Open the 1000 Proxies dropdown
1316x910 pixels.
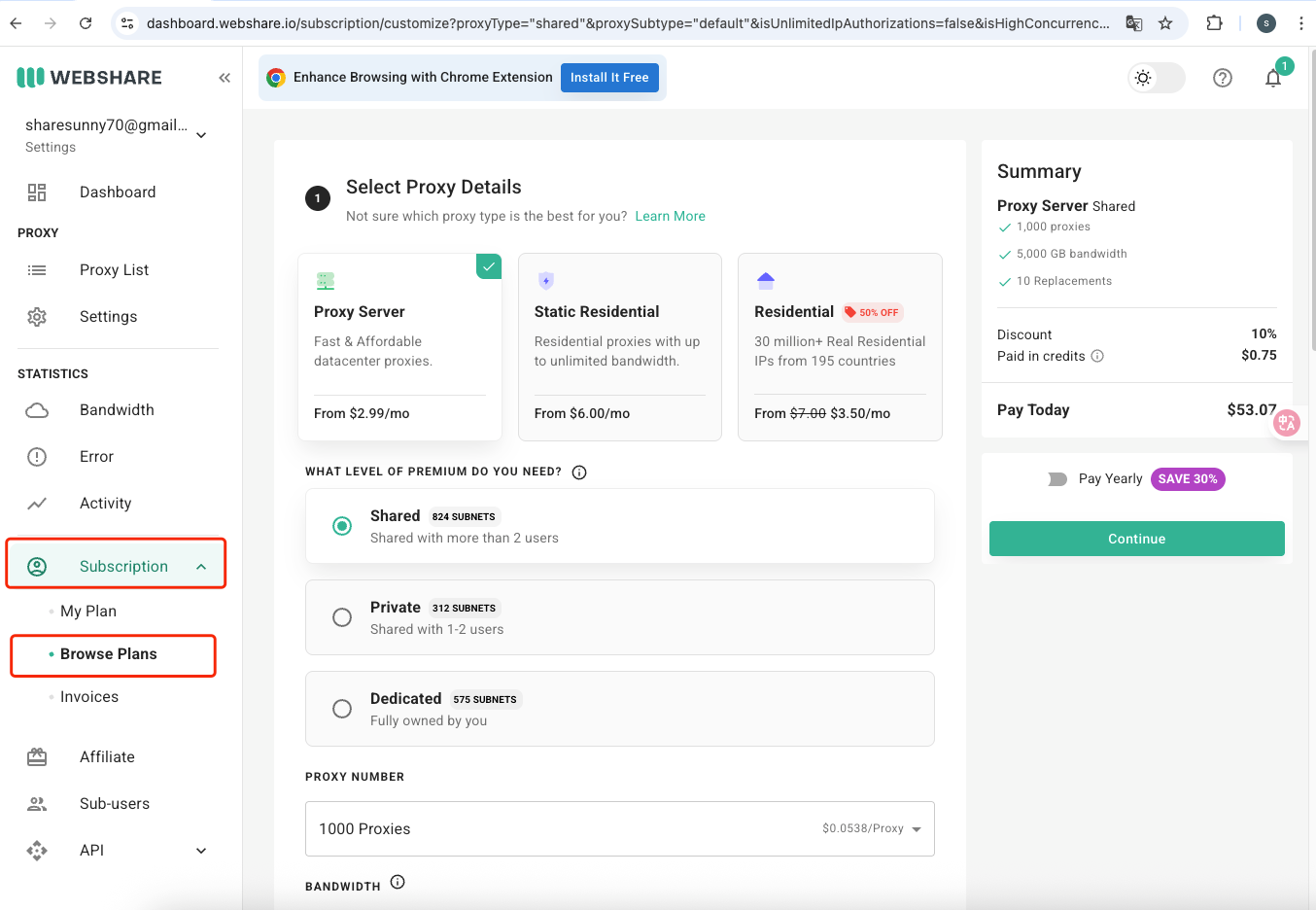(x=620, y=828)
